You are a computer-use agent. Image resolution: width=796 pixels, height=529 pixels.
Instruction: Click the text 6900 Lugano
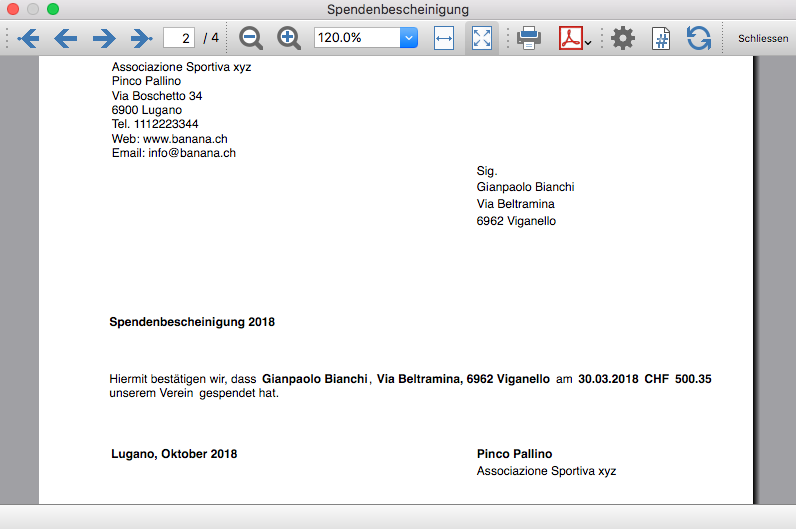click(147, 110)
